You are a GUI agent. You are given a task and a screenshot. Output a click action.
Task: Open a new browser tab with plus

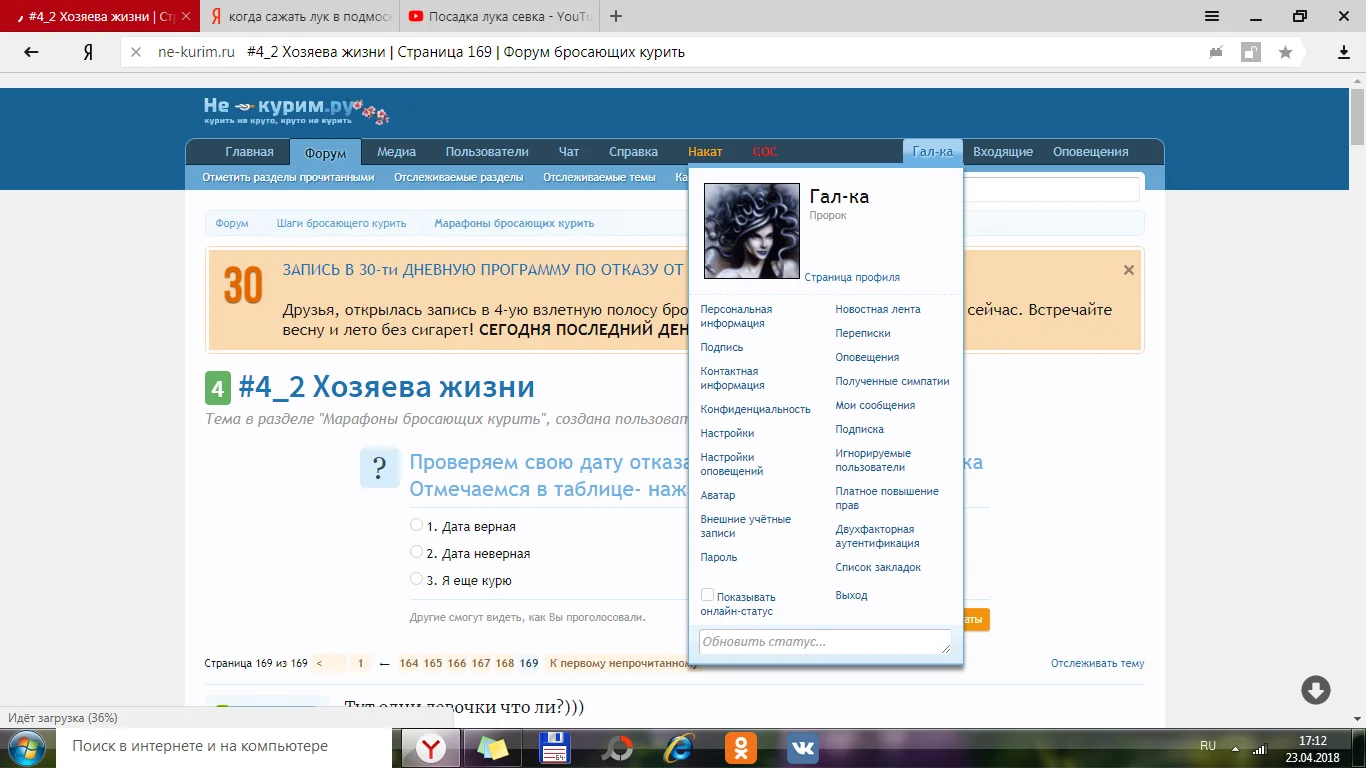pyautogui.click(x=616, y=16)
